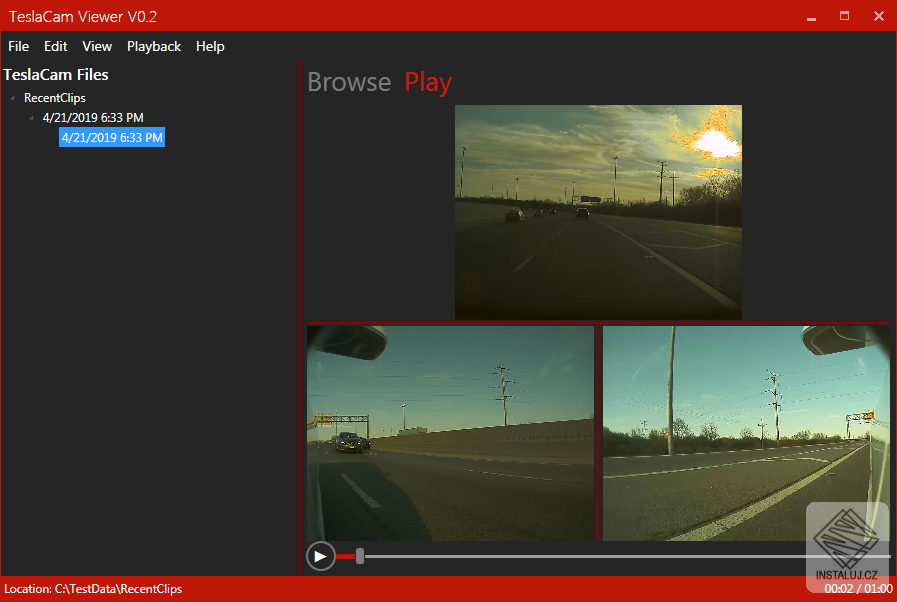
Task: Select the RecentClips folder entry
Action: tap(55, 97)
